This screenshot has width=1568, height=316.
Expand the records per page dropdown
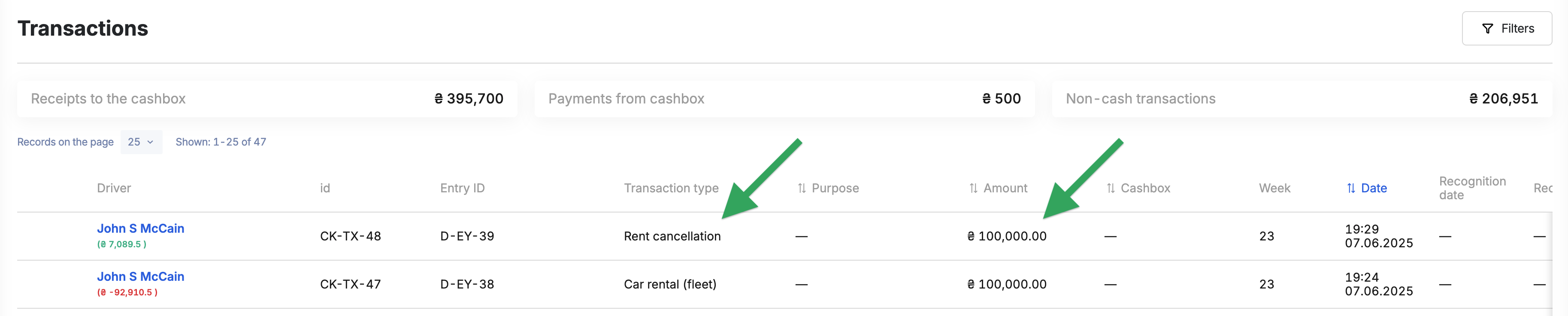coord(141,142)
